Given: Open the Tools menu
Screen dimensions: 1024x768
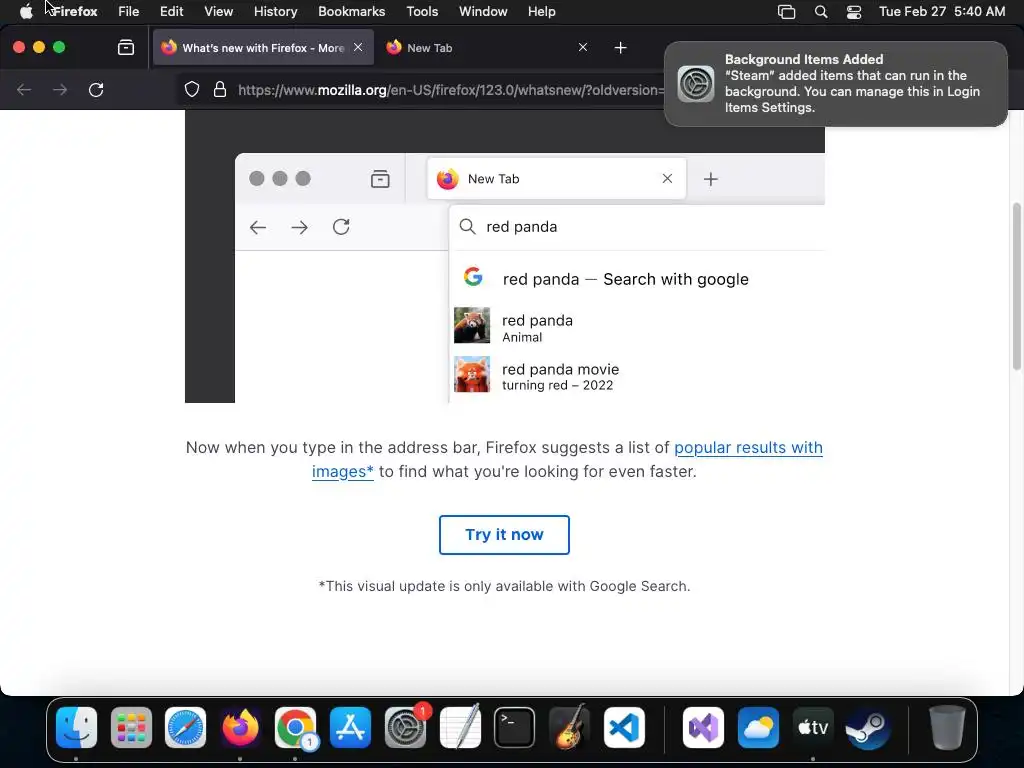Looking at the screenshot, I should 422,12.
